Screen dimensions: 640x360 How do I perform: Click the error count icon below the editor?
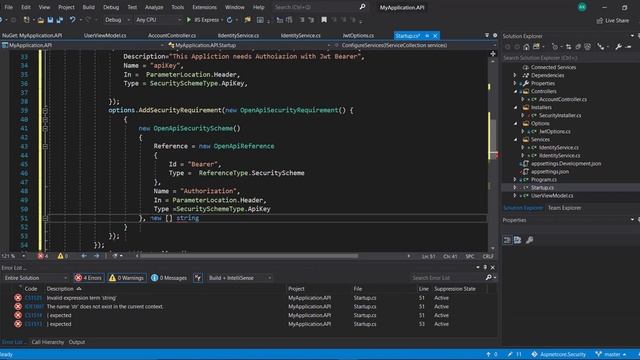coord(40,256)
